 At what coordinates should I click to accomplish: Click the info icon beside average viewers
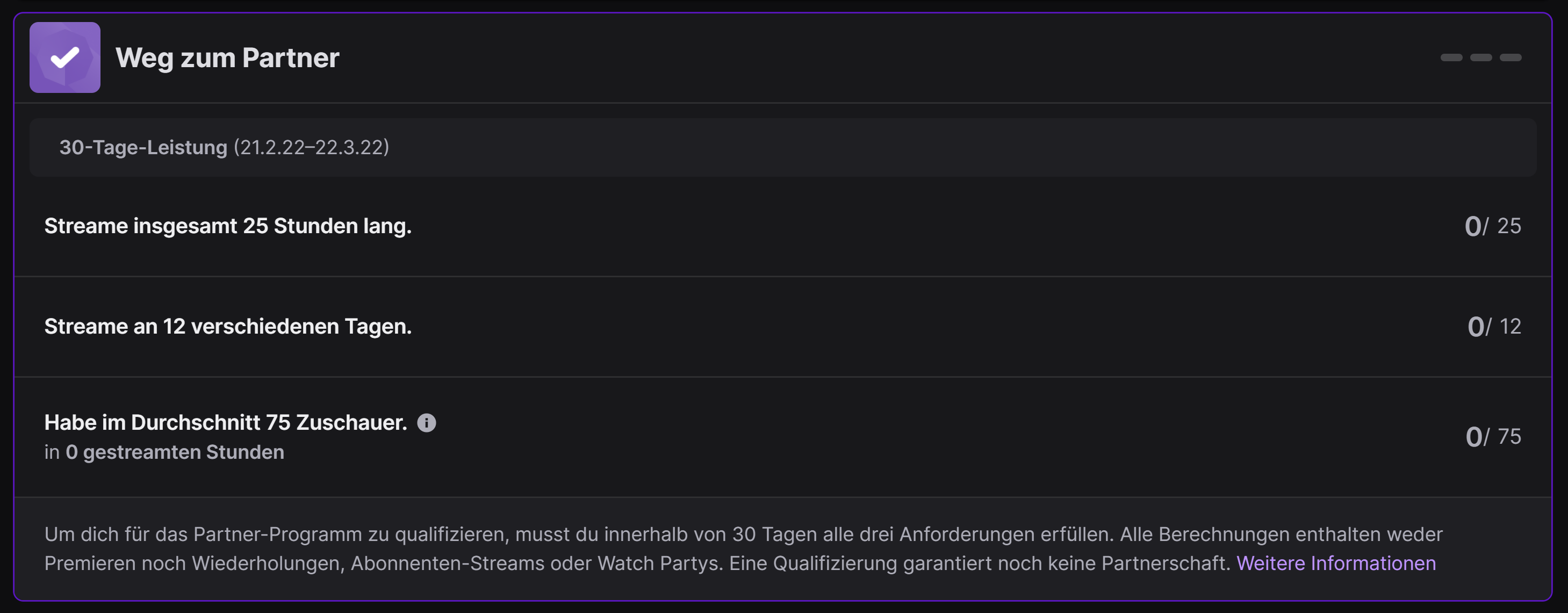tap(427, 422)
